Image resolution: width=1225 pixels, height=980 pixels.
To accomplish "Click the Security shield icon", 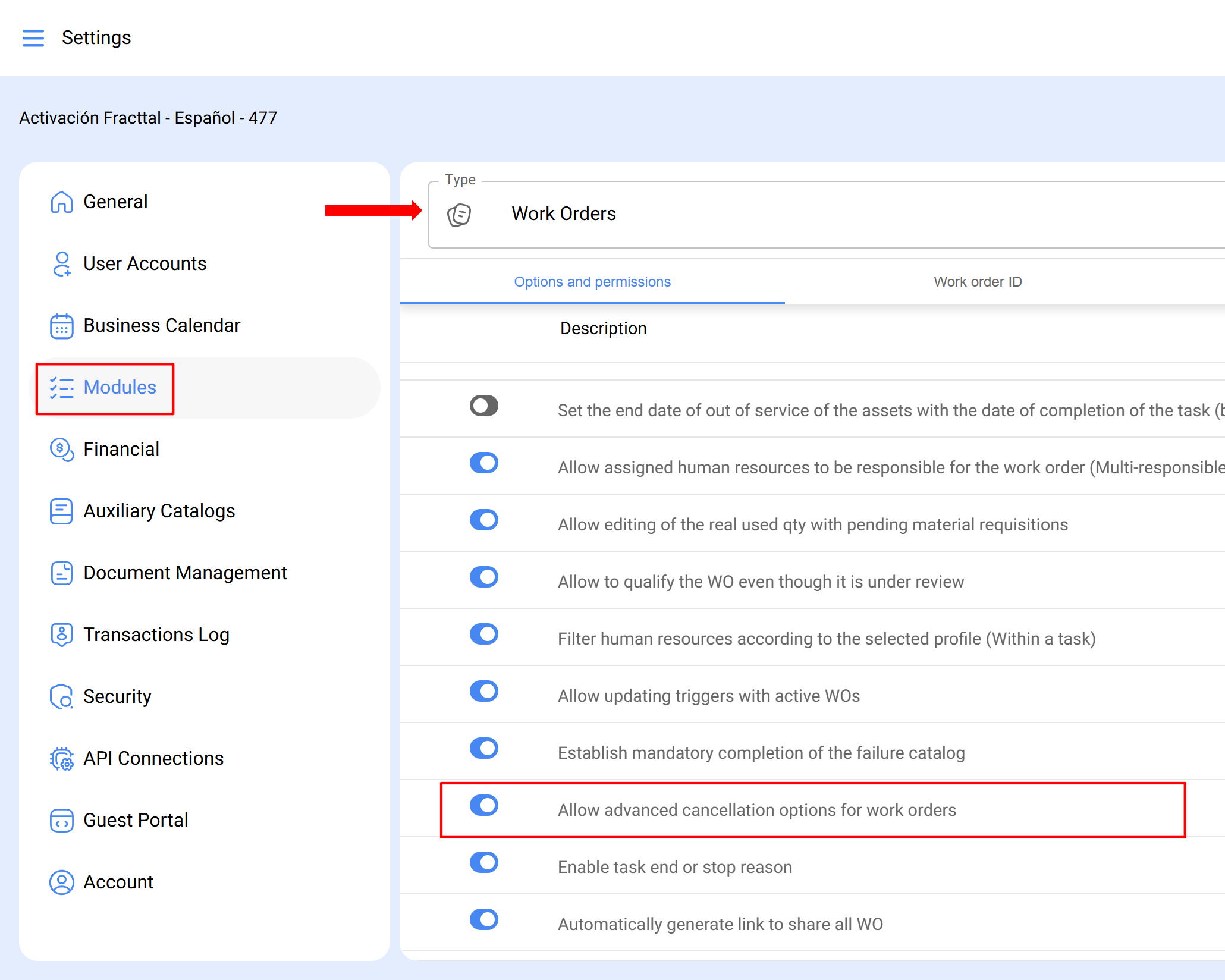I will coord(61,697).
